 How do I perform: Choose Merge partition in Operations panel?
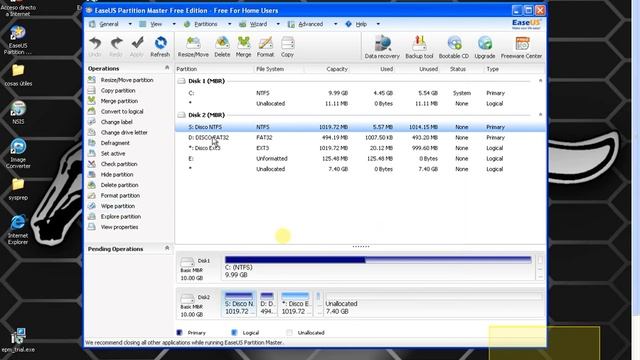click(x=119, y=101)
